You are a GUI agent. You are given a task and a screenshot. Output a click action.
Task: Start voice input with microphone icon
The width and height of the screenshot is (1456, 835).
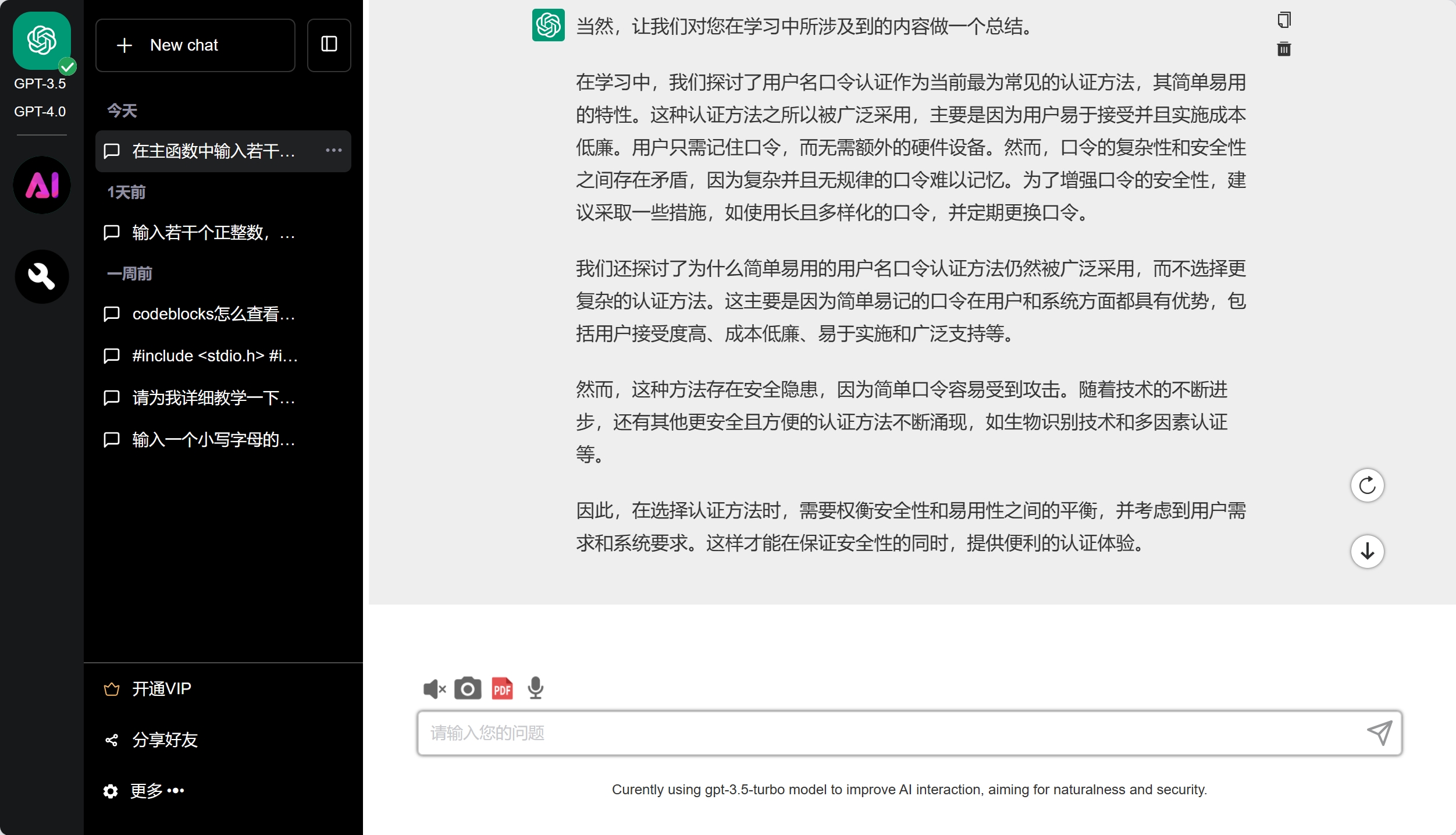(535, 688)
